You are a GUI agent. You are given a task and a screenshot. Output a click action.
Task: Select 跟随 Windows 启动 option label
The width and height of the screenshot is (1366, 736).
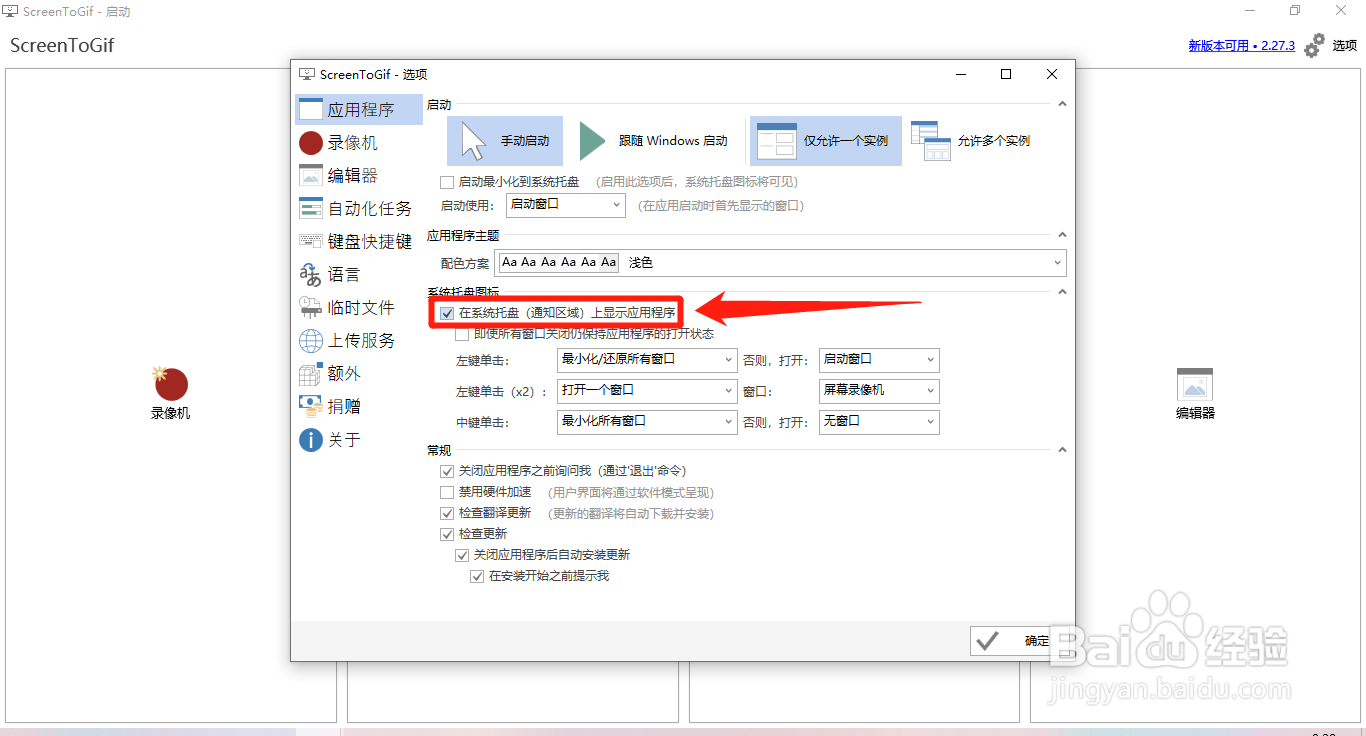(673, 141)
